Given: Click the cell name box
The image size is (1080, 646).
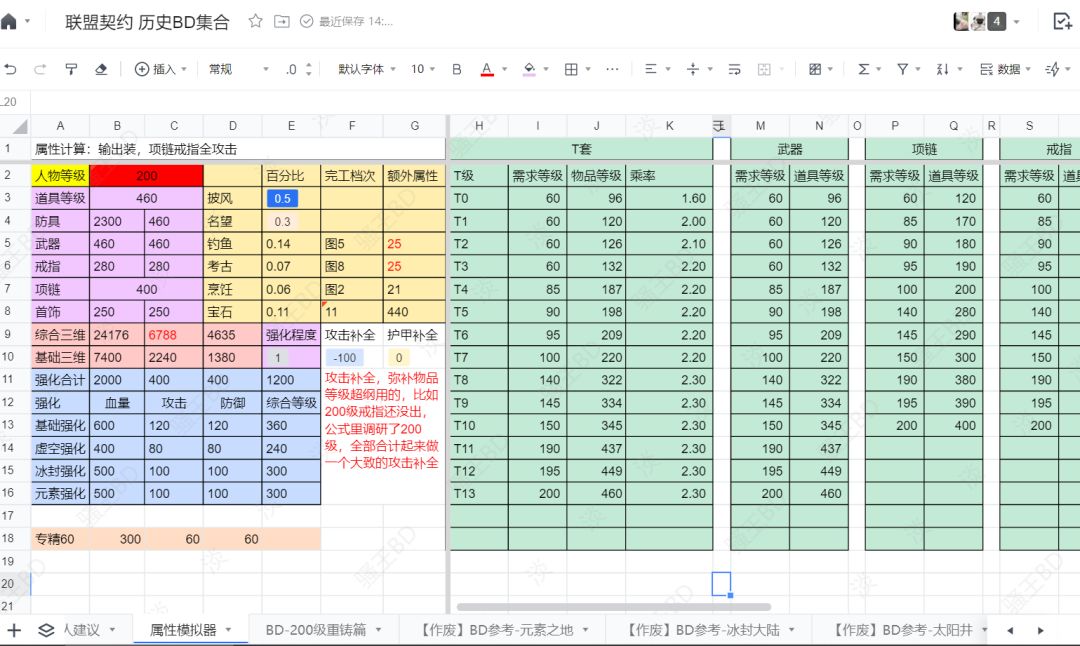Looking at the screenshot, I should (14, 102).
